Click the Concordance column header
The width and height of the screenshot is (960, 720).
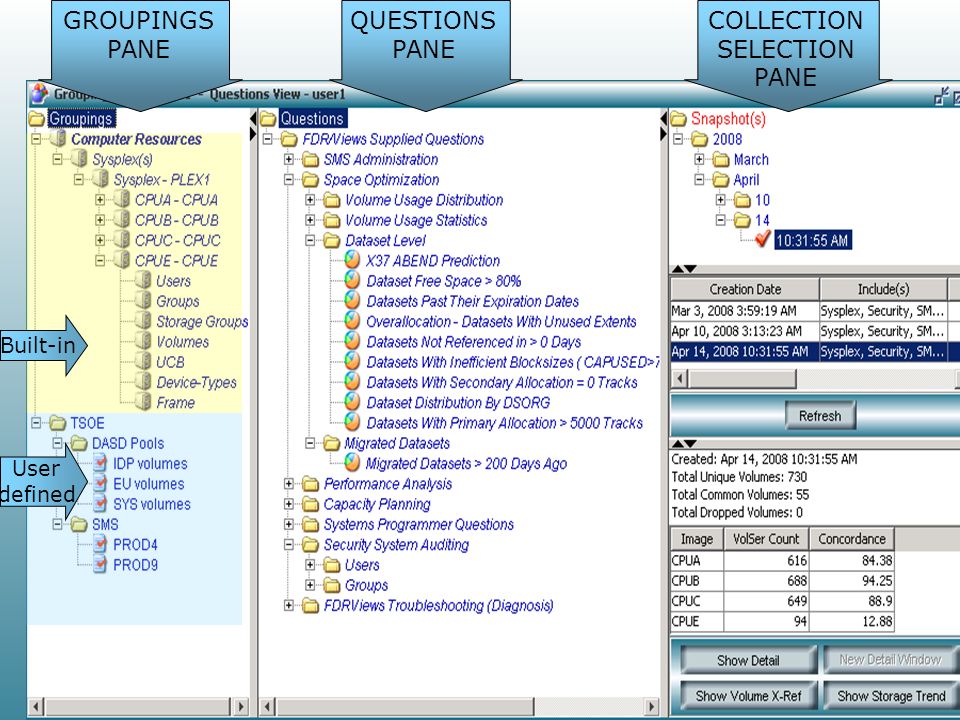click(852, 539)
